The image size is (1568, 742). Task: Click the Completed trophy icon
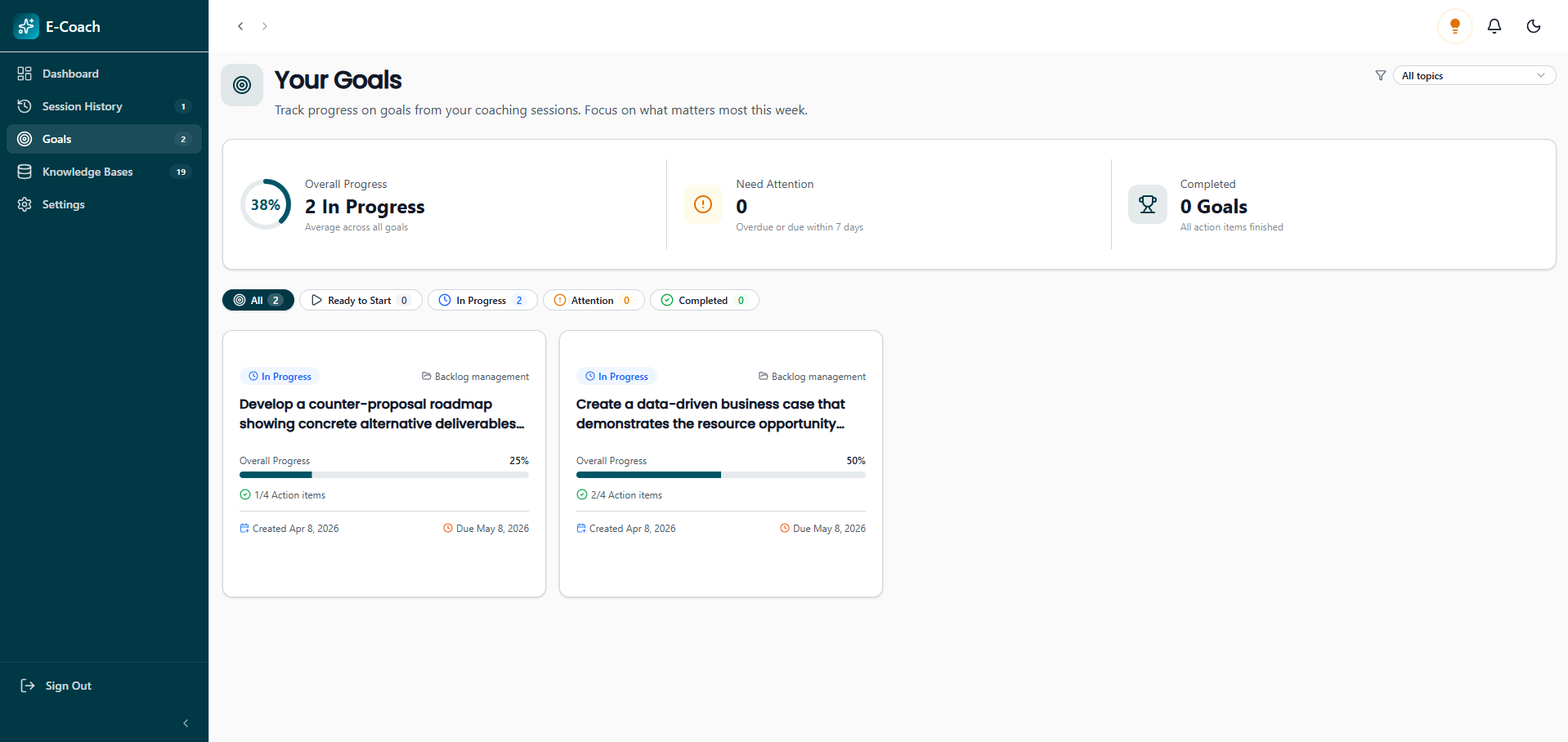tap(1147, 204)
